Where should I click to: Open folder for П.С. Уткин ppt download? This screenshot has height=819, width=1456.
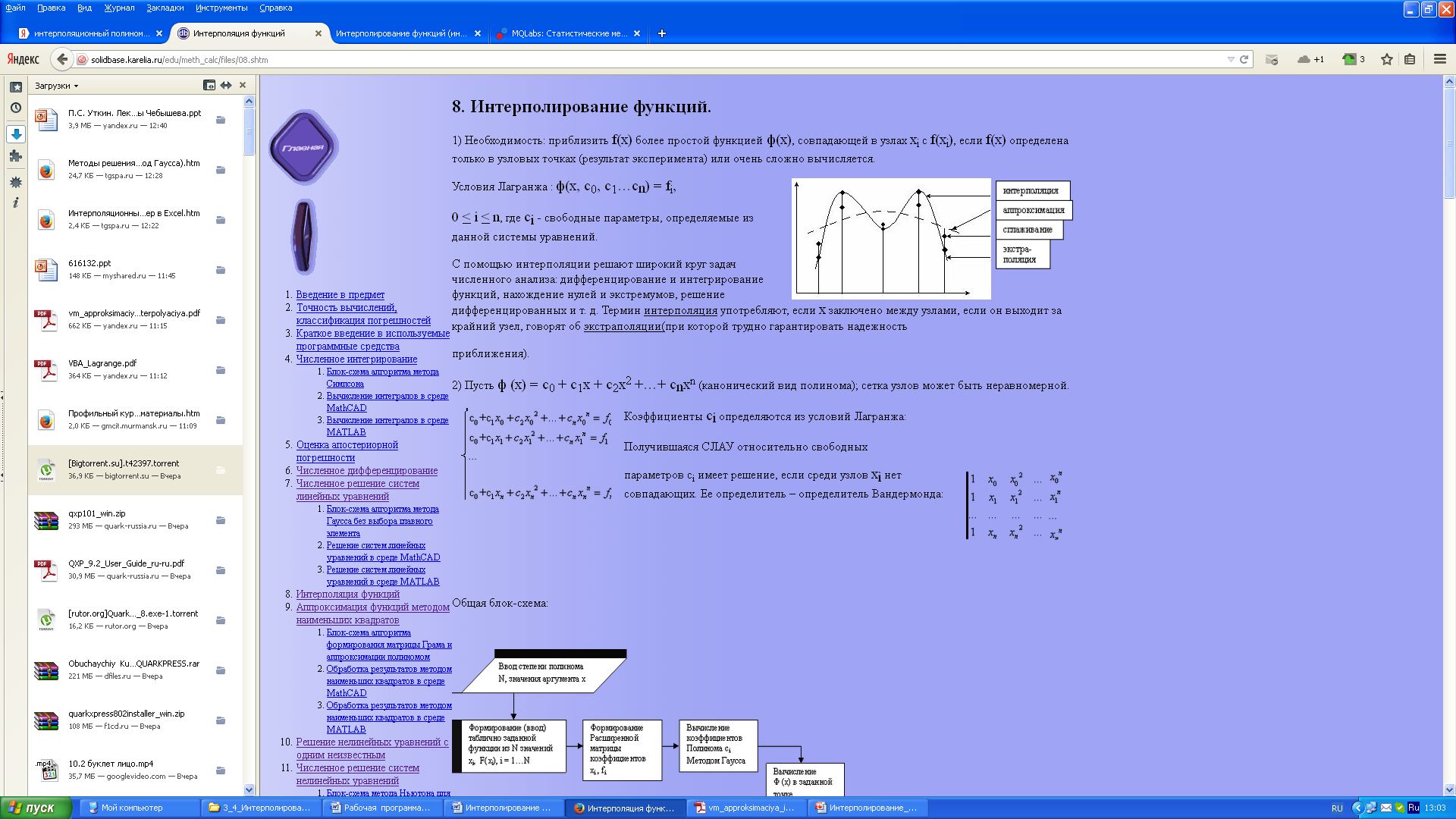click(221, 120)
